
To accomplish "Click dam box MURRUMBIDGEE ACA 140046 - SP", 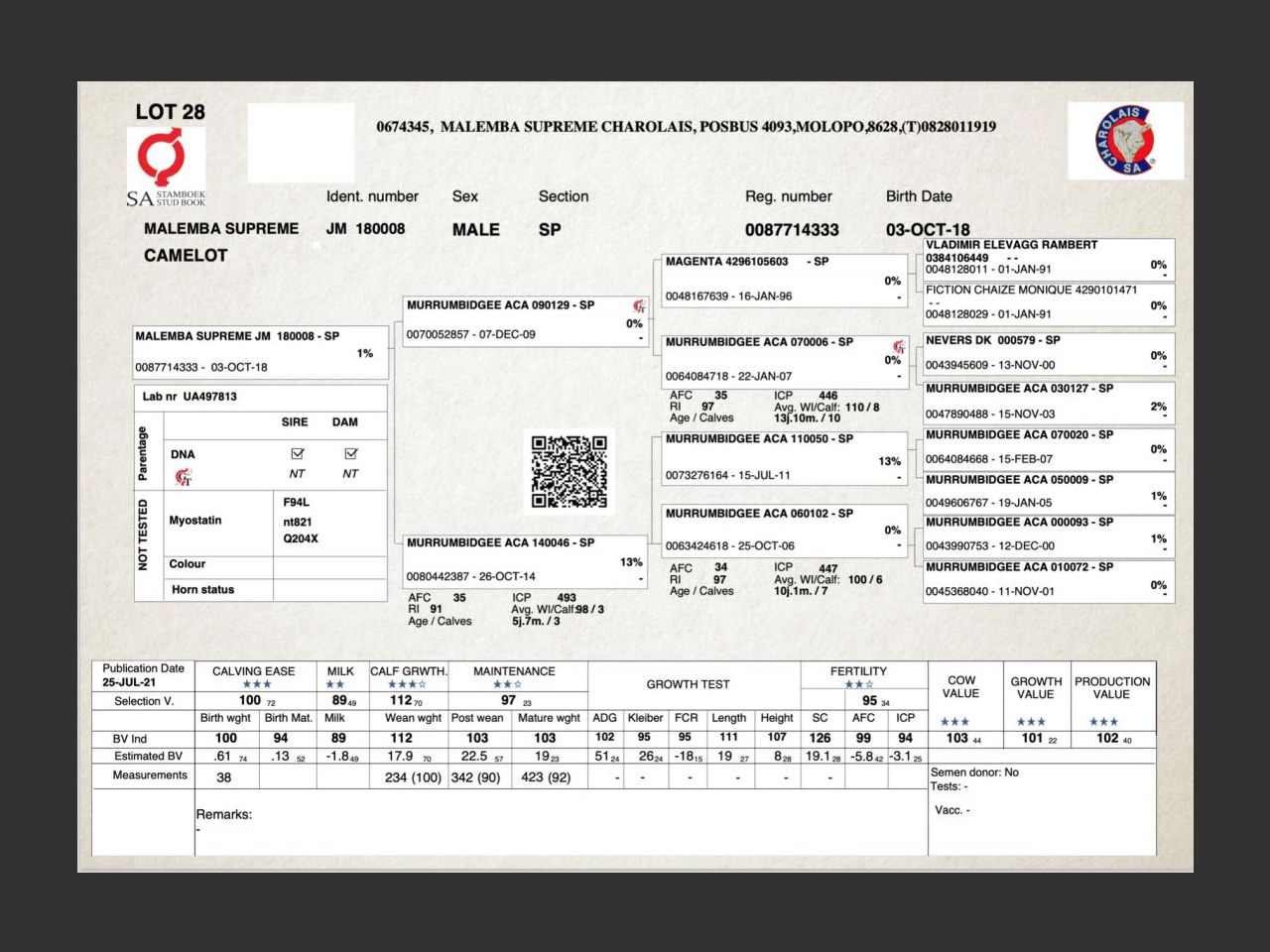I will pos(526,561).
